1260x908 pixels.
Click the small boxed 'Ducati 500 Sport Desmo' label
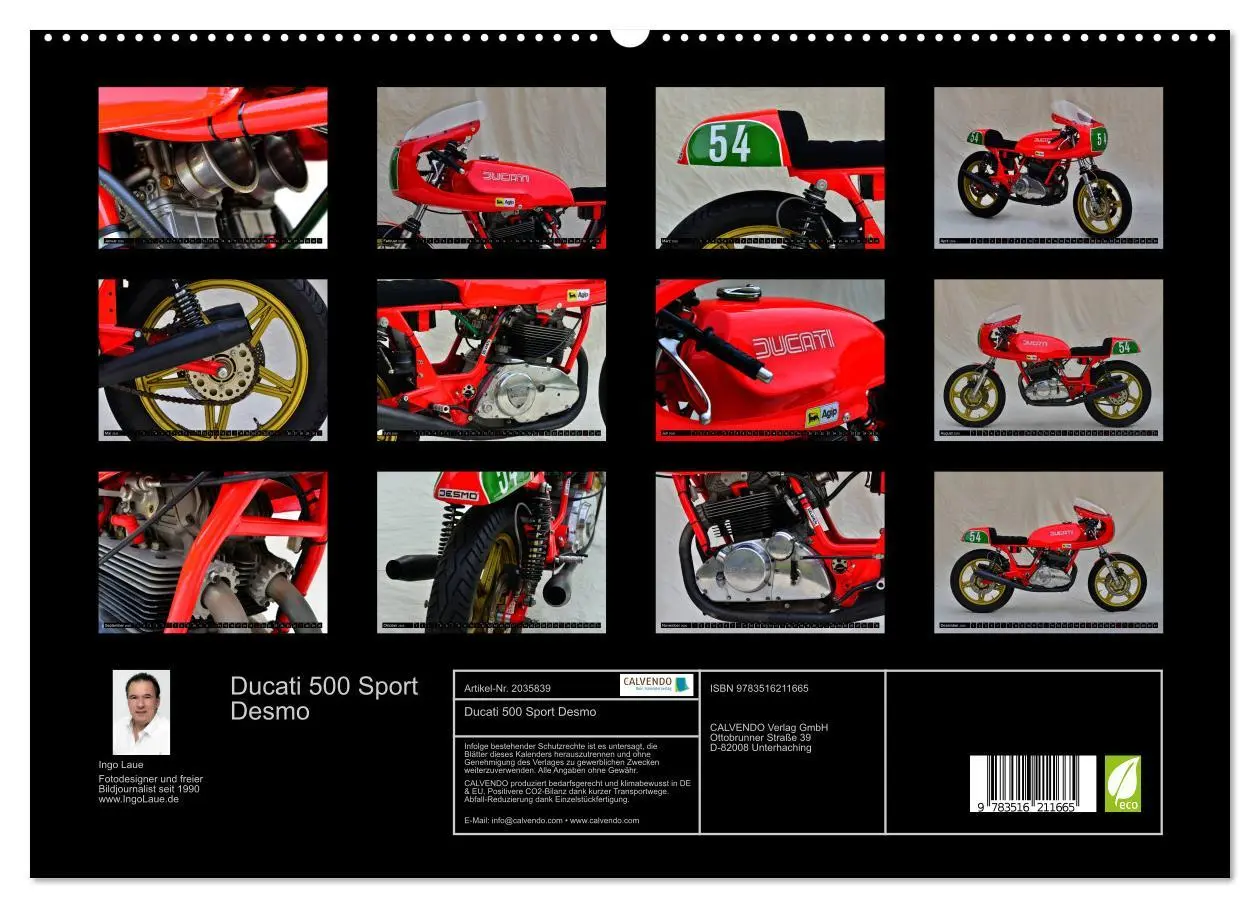[530, 712]
